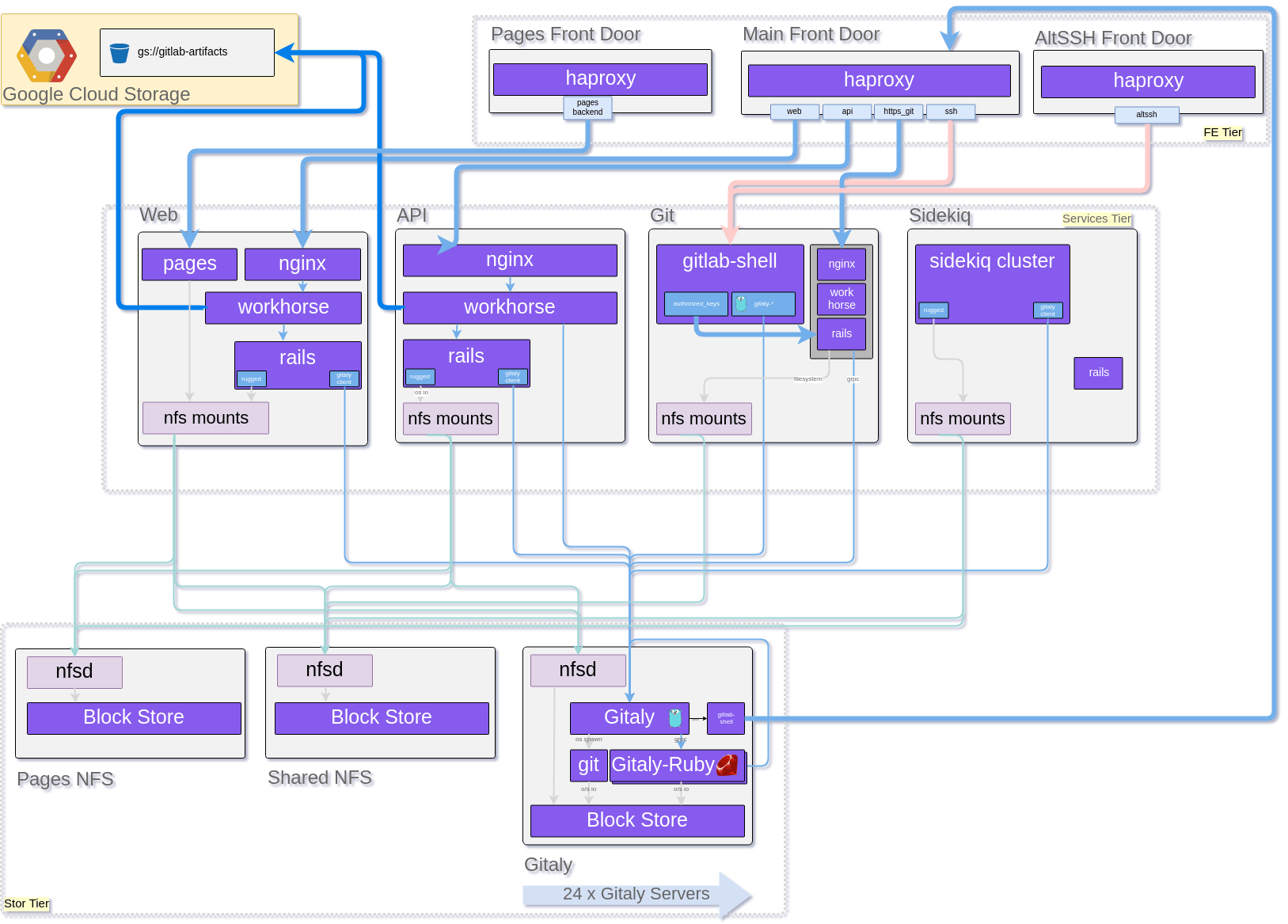The width and height of the screenshot is (1288, 924).
Task: Click the Main Front Door heading
Action: click(x=811, y=35)
